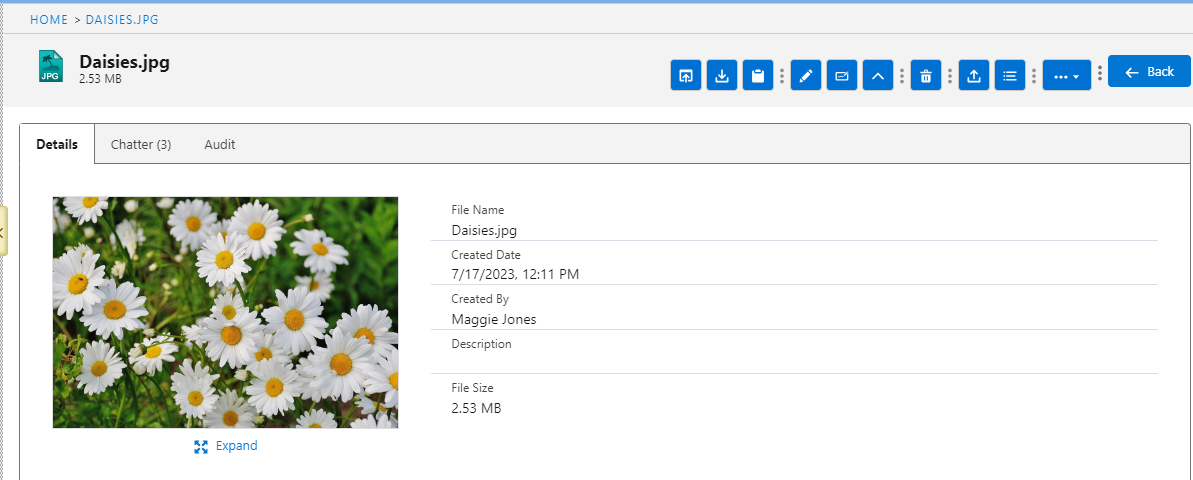This screenshot has height=480, width=1193.
Task: Open the Audit tab
Action: coord(220,144)
